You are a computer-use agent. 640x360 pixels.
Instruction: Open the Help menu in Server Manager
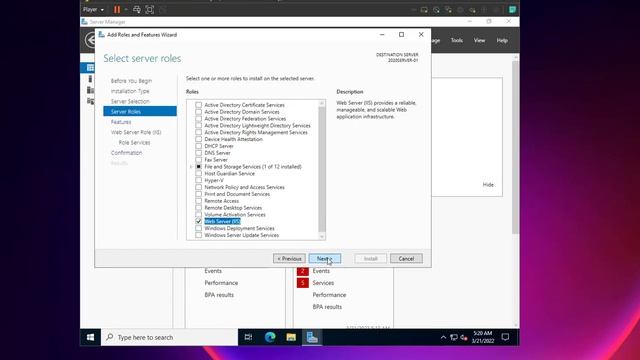coord(502,40)
